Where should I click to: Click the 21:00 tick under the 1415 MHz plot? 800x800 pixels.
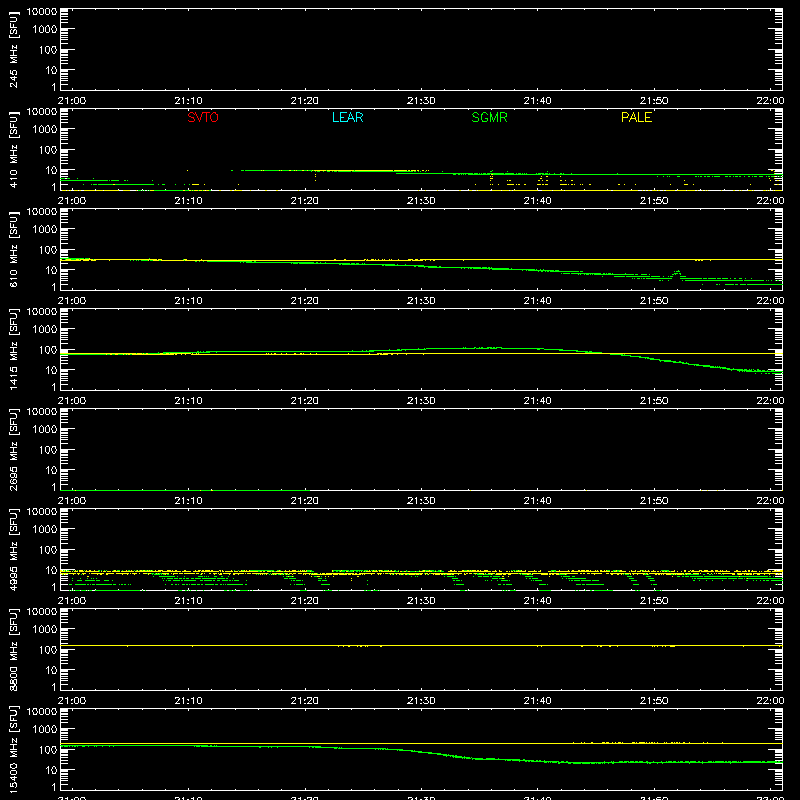tap(72, 401)
